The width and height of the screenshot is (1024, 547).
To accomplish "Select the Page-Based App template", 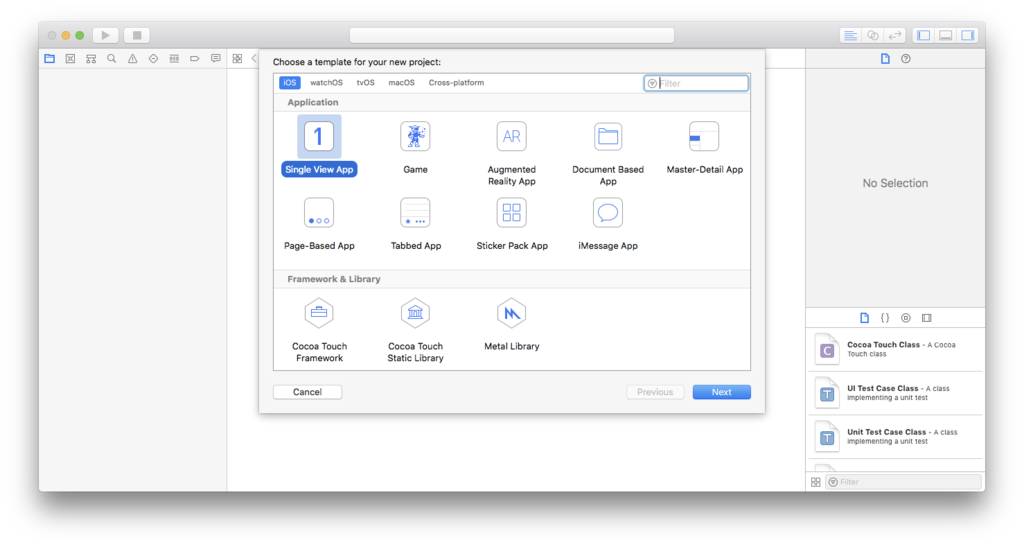I will click(319, 224).
